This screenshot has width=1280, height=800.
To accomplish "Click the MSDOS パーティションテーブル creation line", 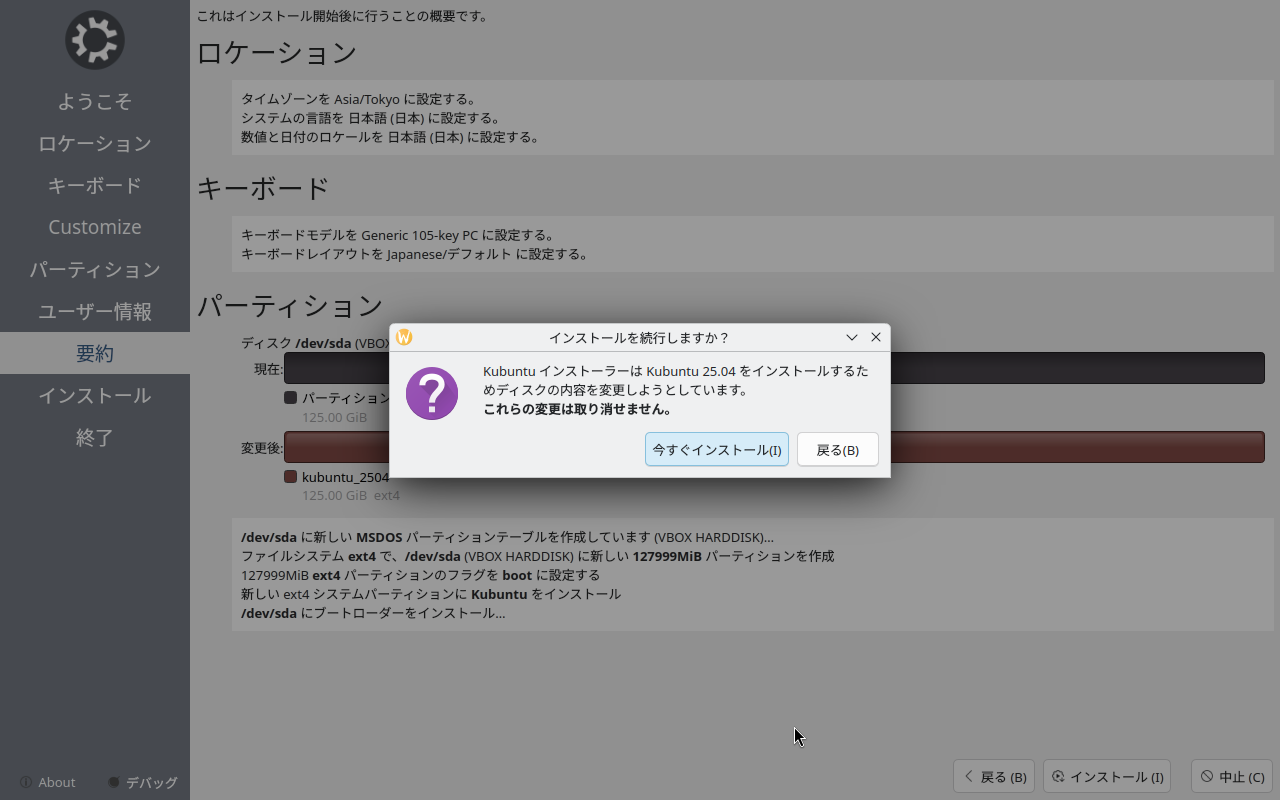I will [x=507, y=537].
